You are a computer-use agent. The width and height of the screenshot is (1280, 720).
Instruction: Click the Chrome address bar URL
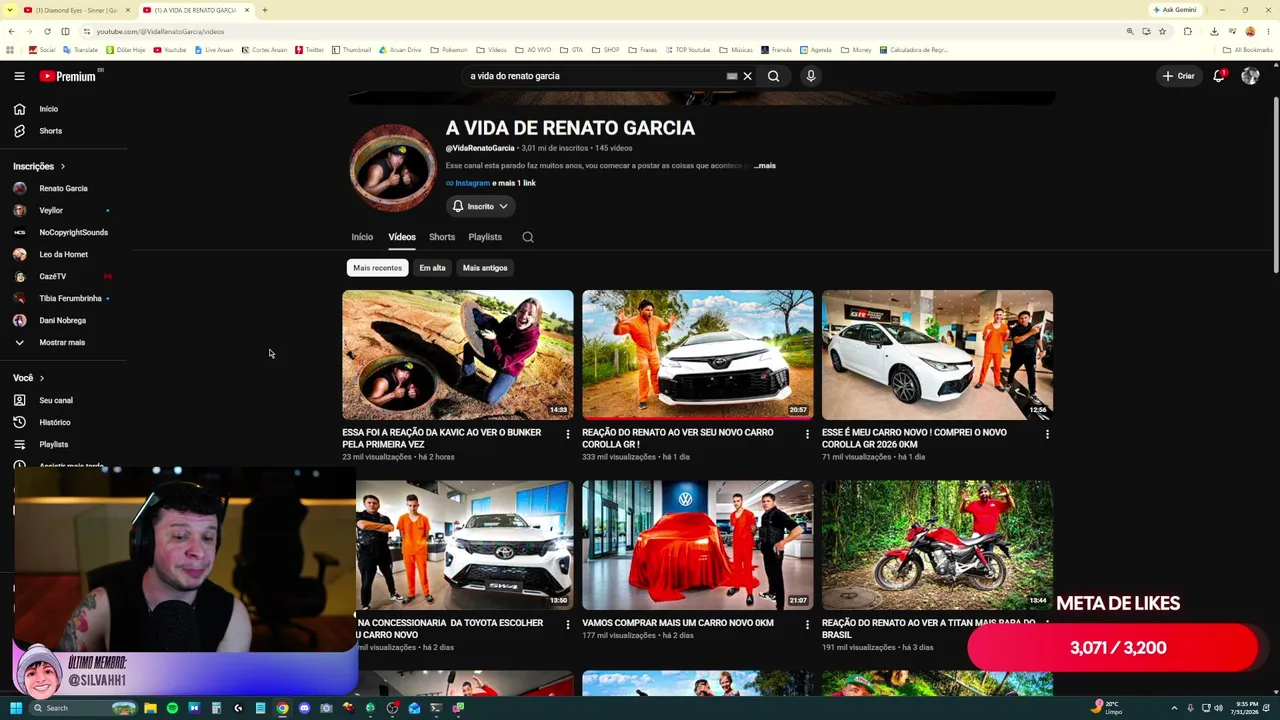[x=160, y=31]
